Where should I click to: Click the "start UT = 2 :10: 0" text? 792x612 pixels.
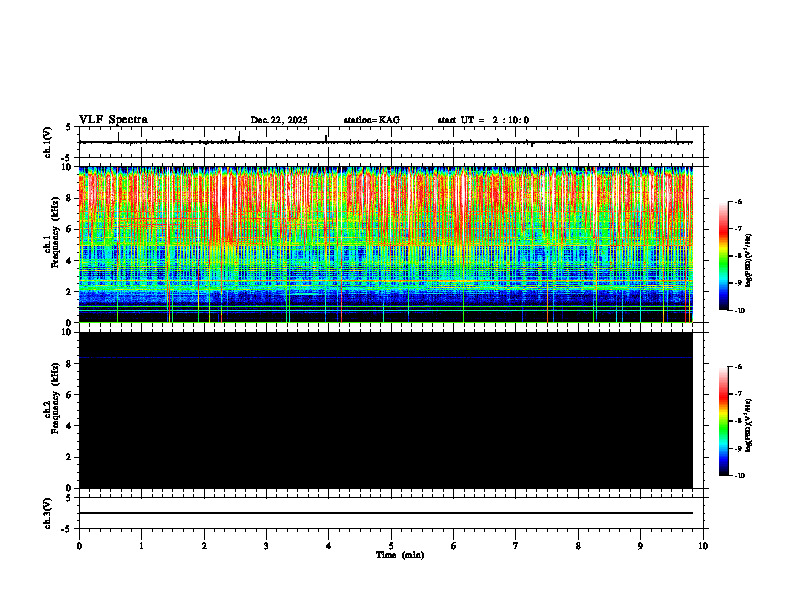pos(483,120)
